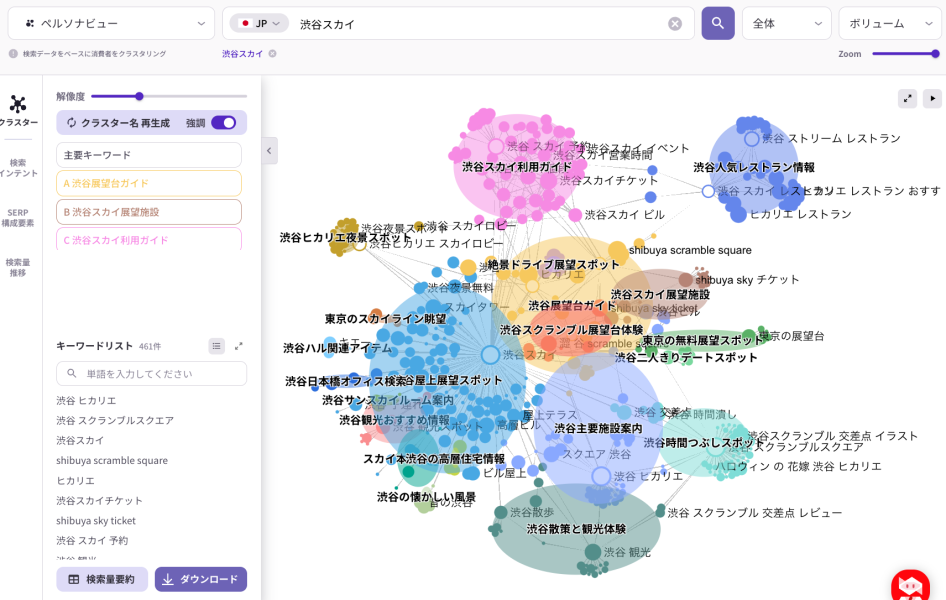946x600 pixels.
Task: Expand the keyword list panel
Action: coord(239,346)
